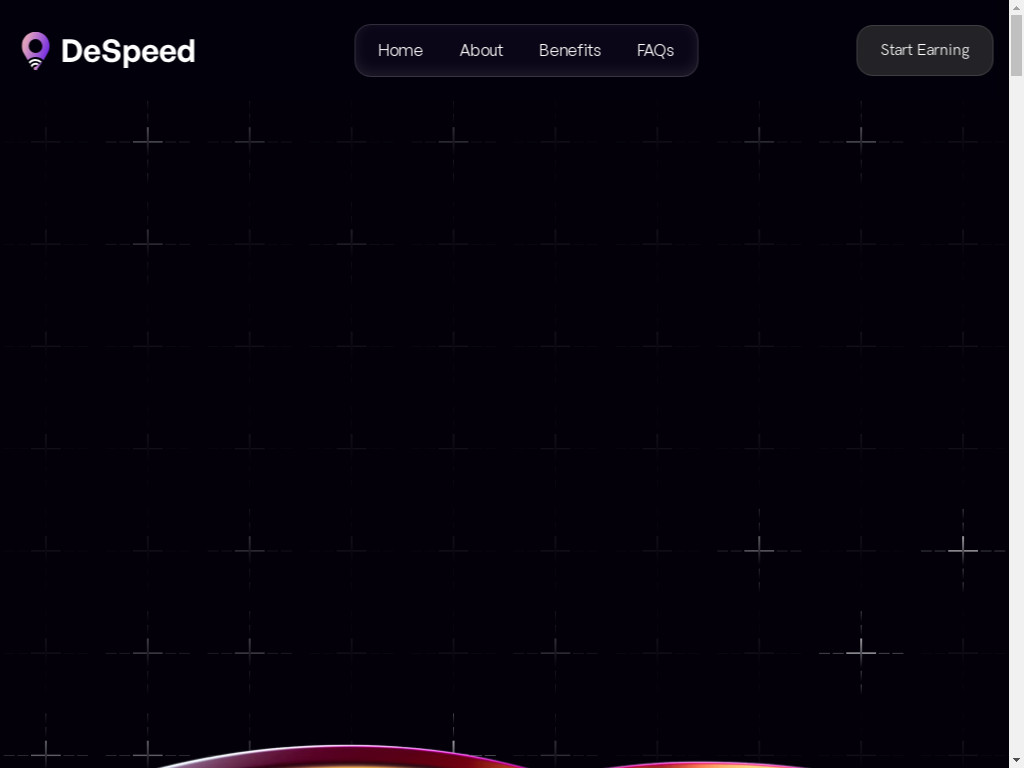The width and height of the screenshot is (1024, 768).
Task: Click the Start Earning button
Action: (925, 50)
